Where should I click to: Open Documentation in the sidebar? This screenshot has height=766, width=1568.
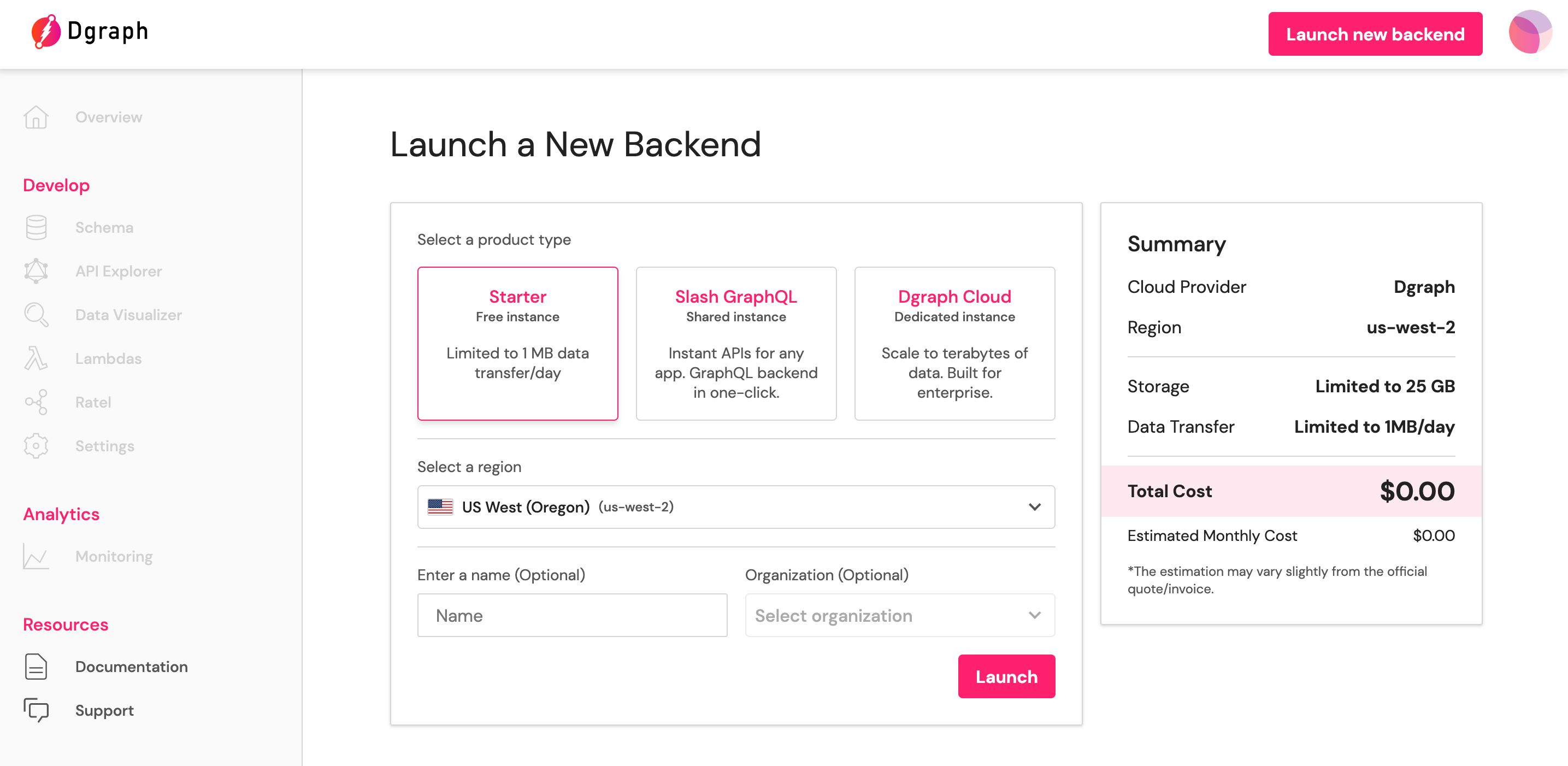132,667
